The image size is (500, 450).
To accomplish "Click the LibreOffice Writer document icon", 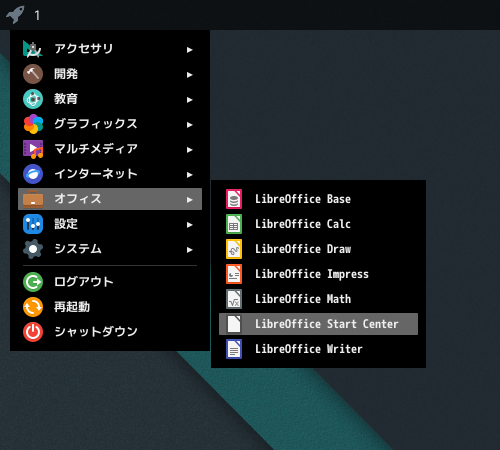I will point(234,349).
